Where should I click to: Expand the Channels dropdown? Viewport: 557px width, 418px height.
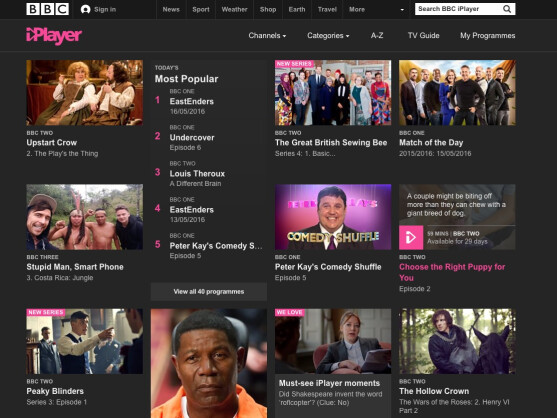point(267,36)
